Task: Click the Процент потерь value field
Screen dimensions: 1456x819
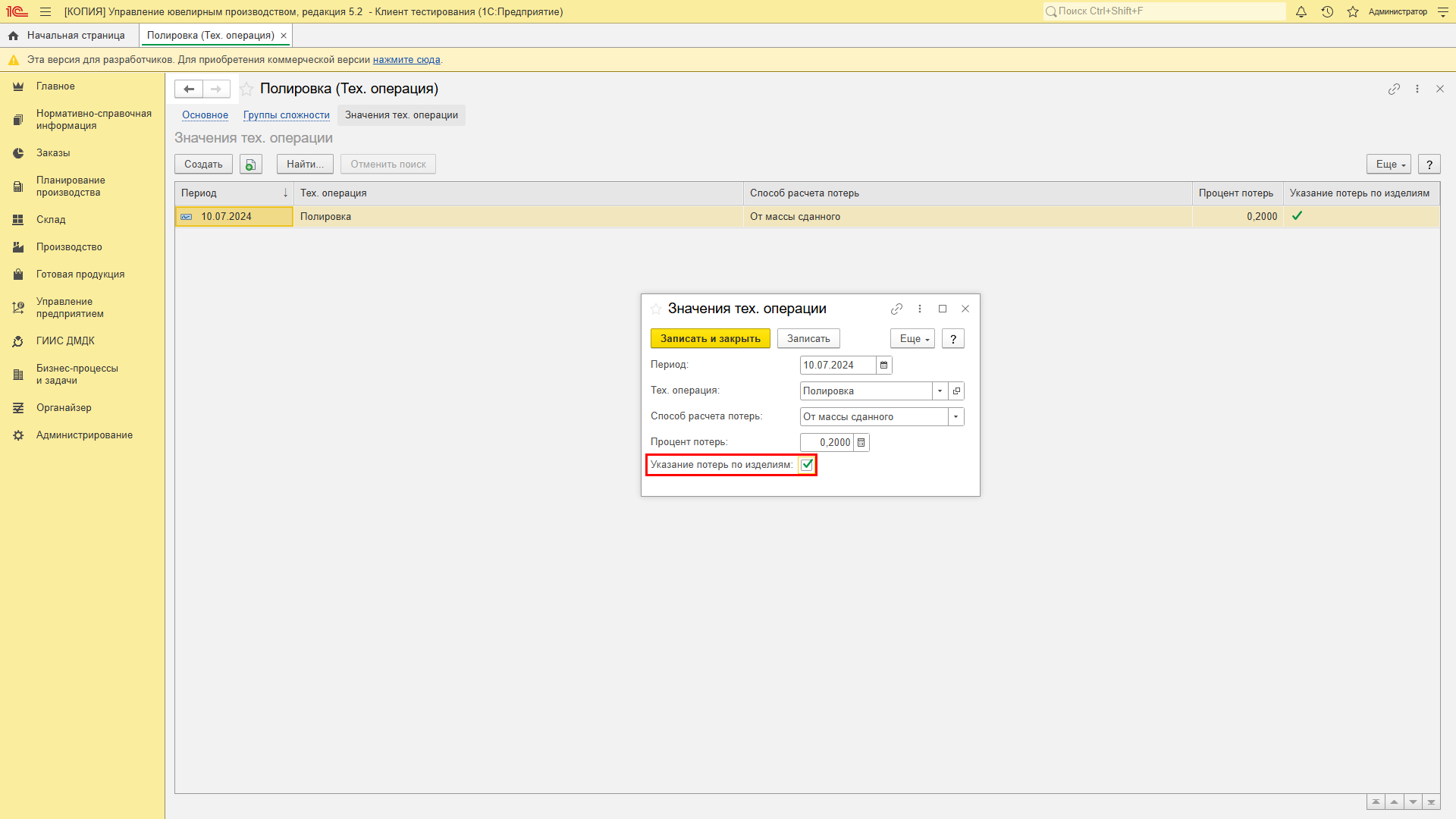Action: click(827, 442)
